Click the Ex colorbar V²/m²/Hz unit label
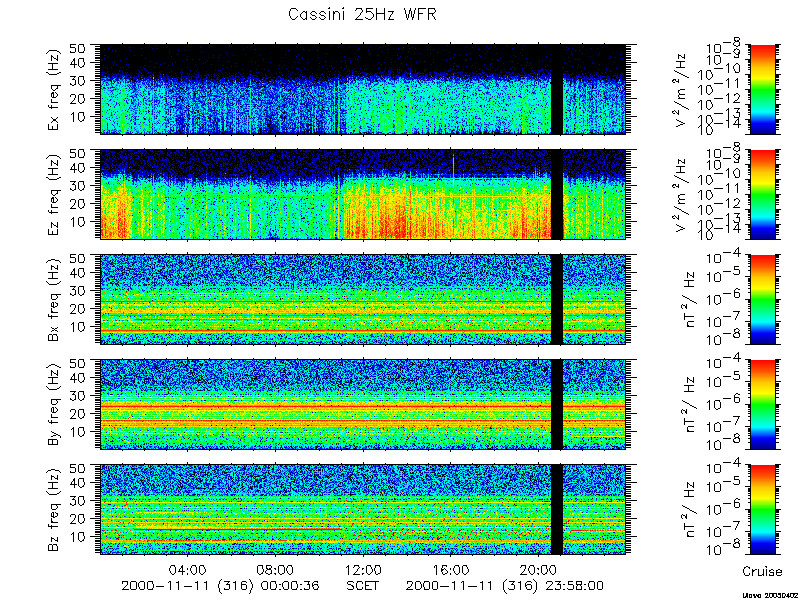Viewport: 800px width, 600px height. tap(682, 89)
